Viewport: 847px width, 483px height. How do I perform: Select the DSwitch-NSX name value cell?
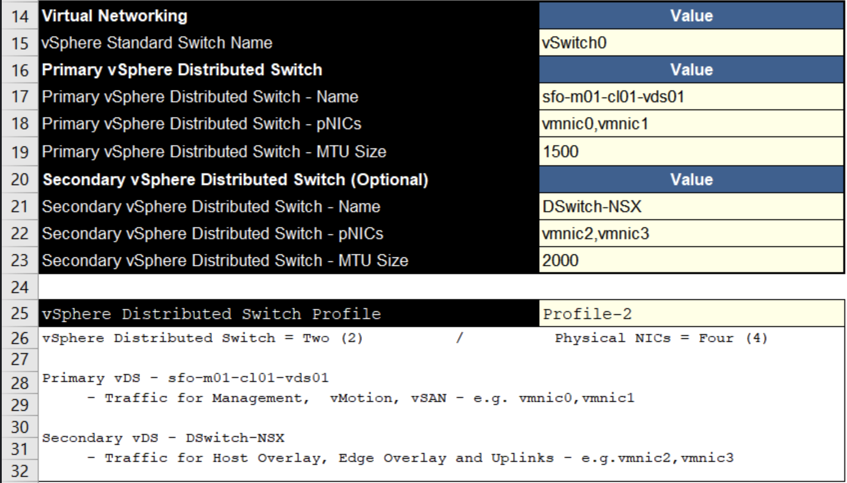pos(690,207)
